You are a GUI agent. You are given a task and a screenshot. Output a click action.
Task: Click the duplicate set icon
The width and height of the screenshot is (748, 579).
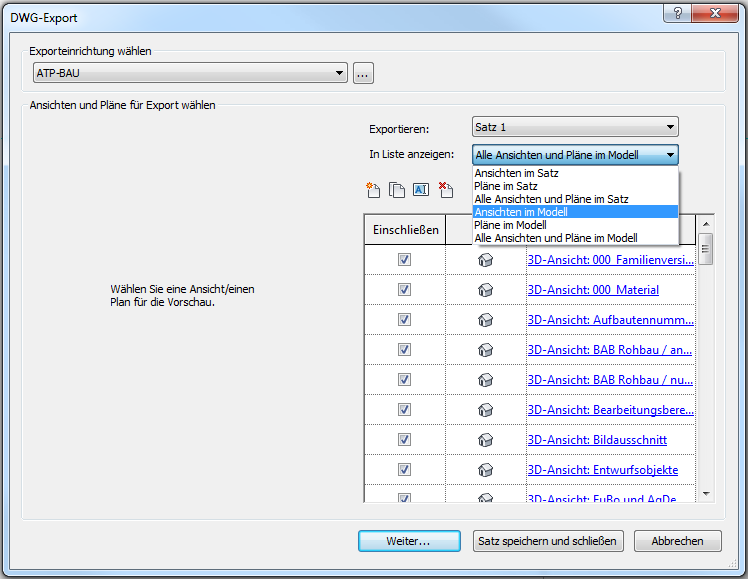tap(397, 190)
